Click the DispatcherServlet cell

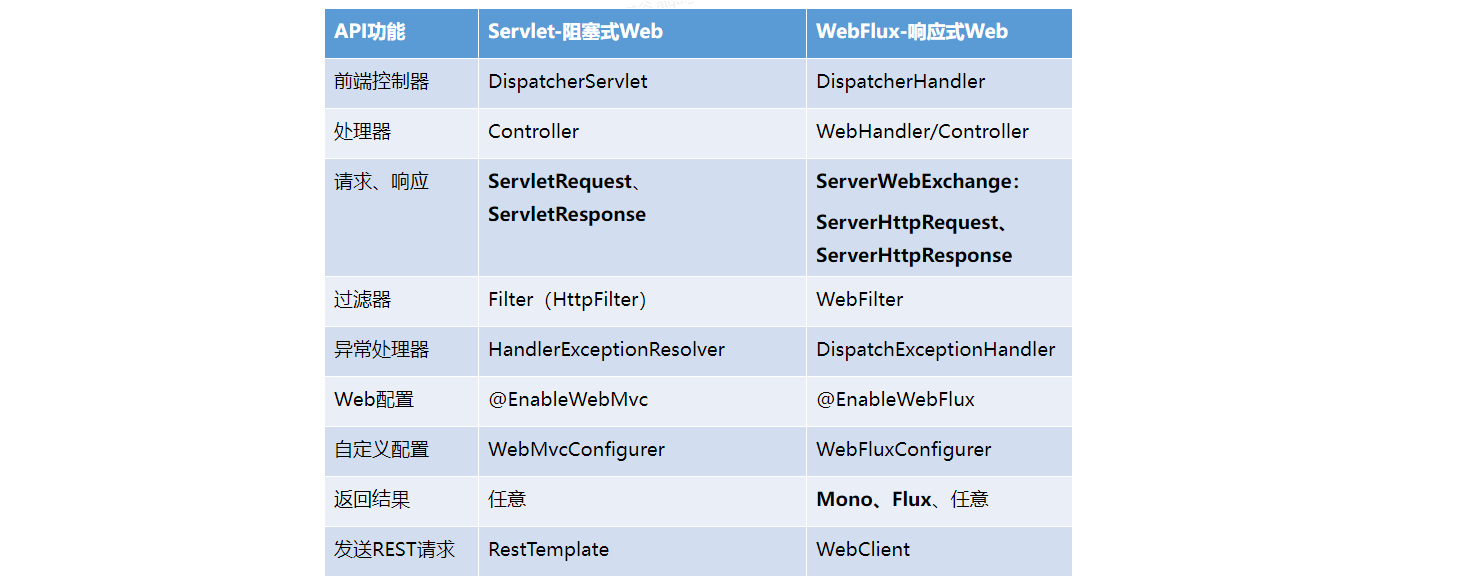642,83
